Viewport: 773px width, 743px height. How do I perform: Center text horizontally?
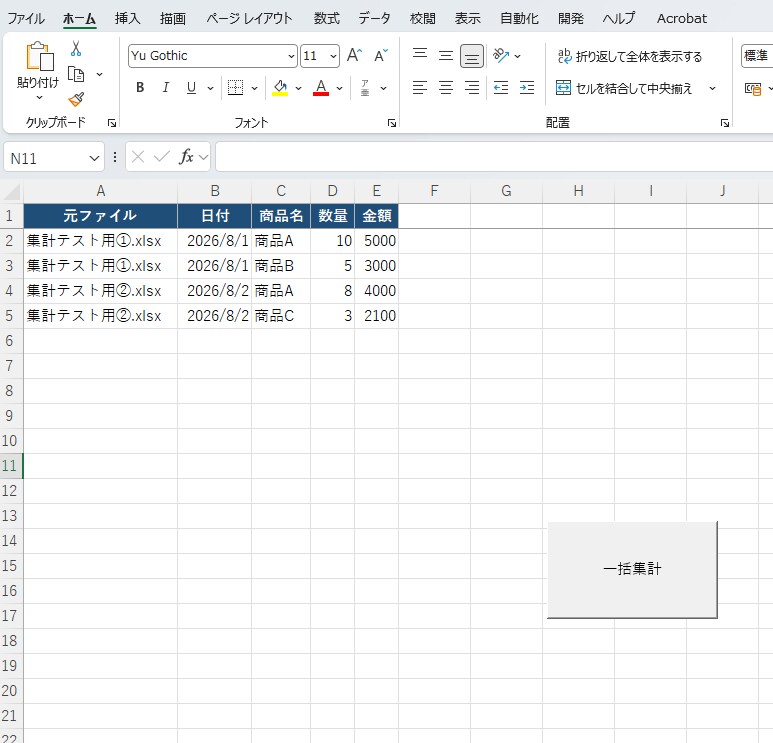click(x=446, y=88)
